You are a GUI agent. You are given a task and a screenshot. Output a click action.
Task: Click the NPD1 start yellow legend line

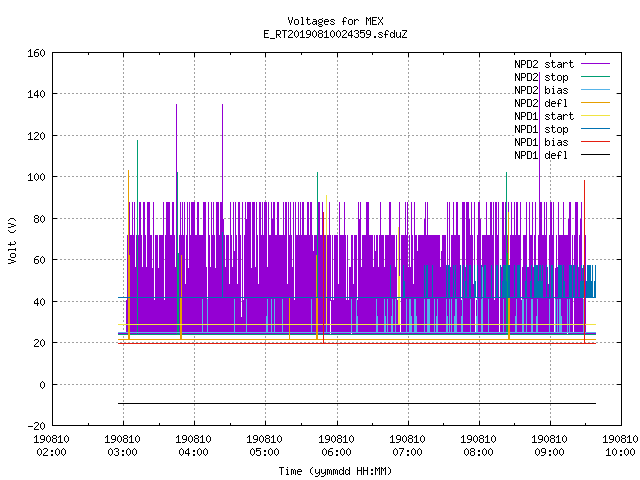click(x=595, y=116)
